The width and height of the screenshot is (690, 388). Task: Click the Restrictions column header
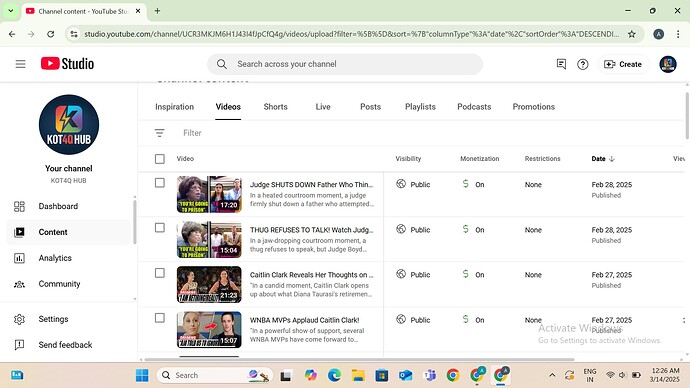pyautogui.click(x=542, y=159)
